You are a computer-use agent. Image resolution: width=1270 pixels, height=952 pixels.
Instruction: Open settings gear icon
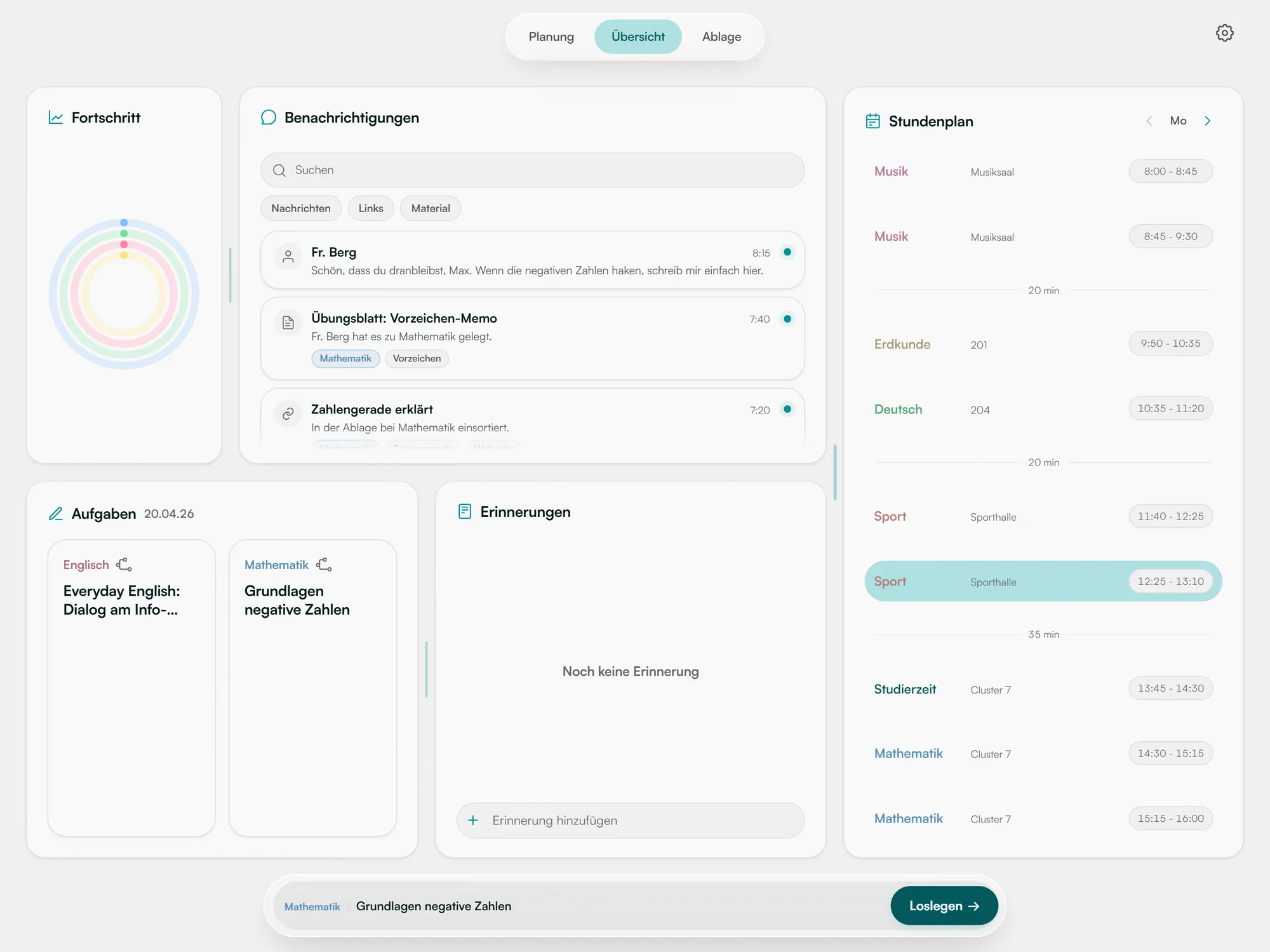click(x=1224, y=33)
